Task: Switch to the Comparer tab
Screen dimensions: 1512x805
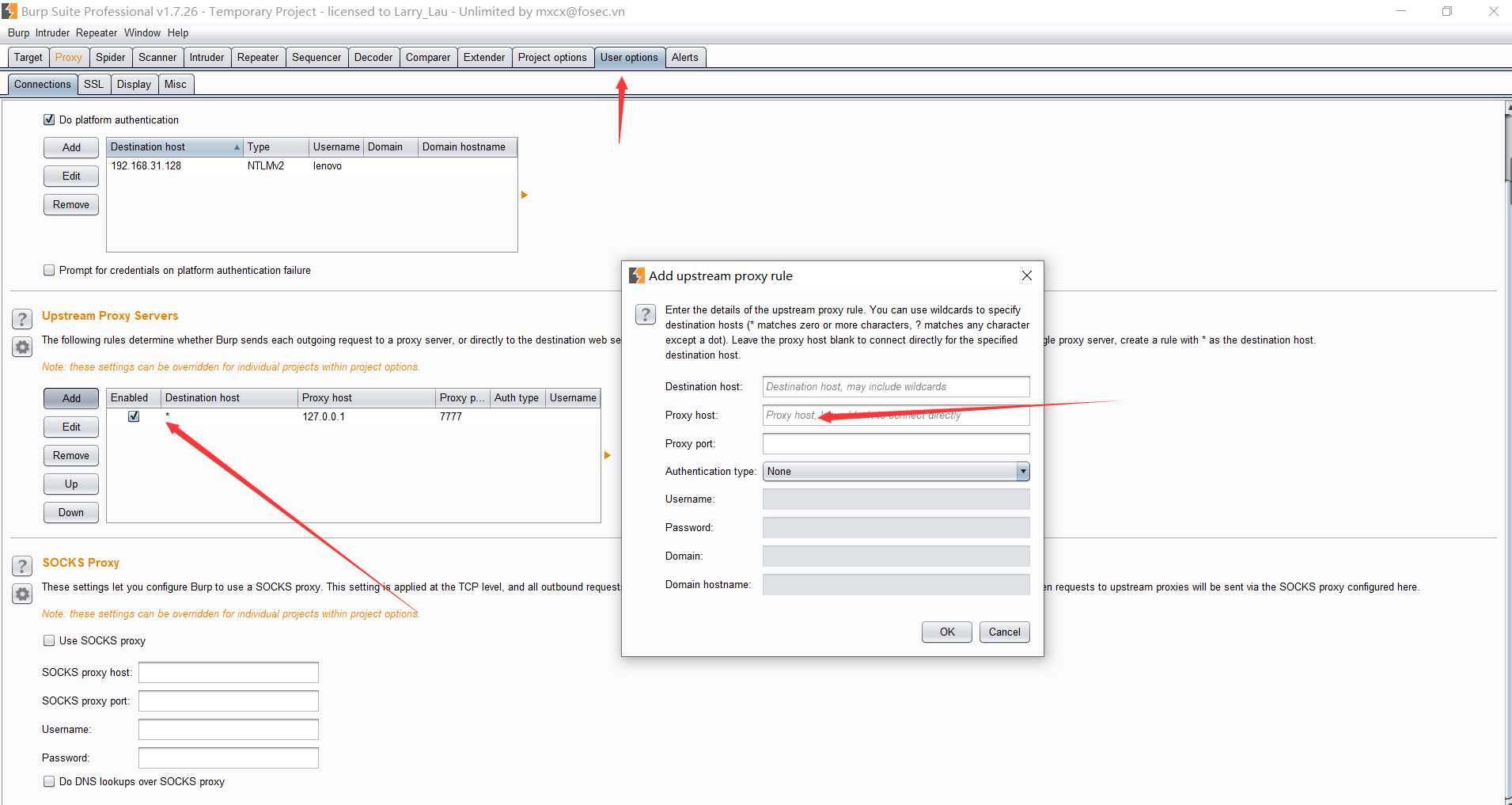Action: click(428, 57)
